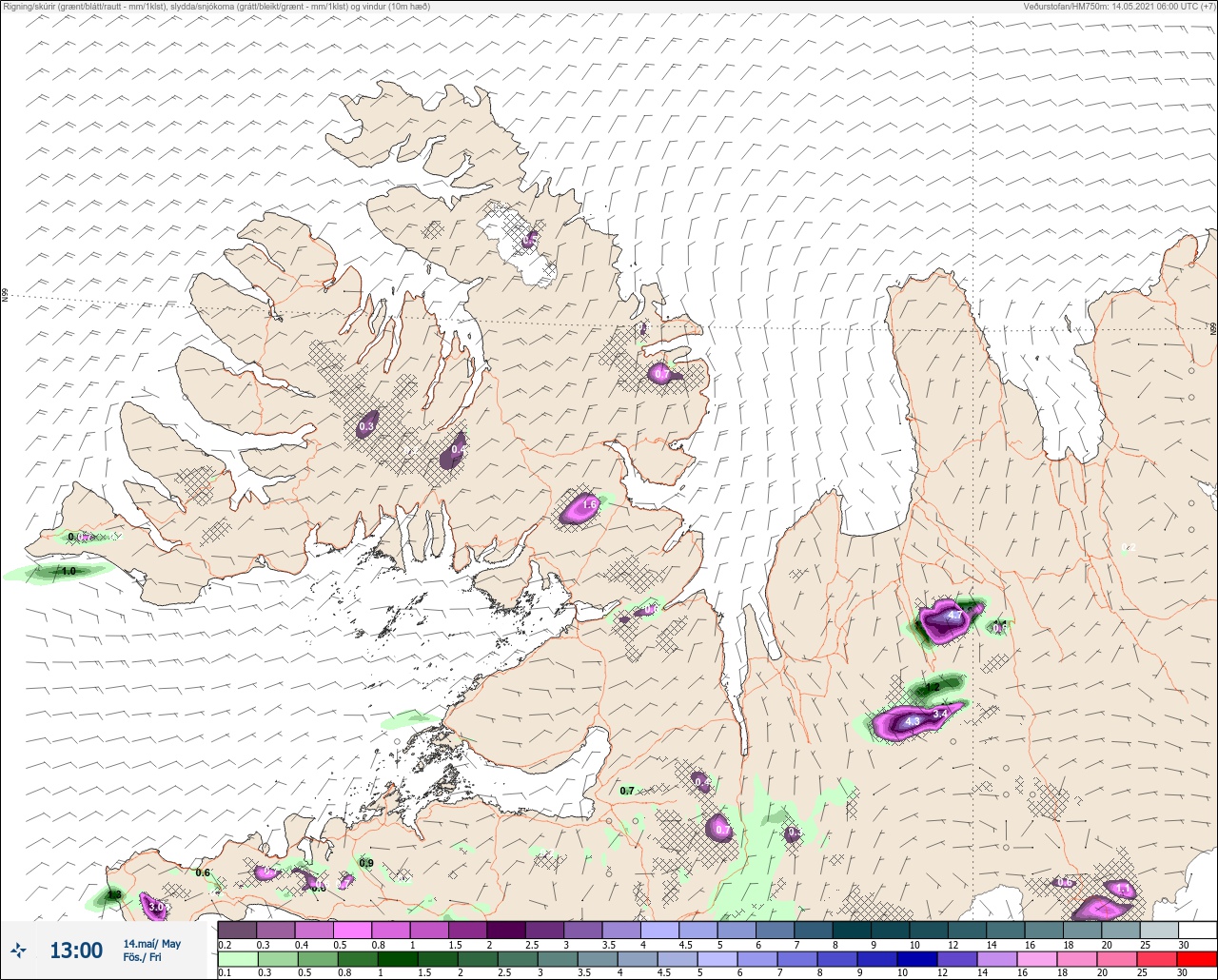1218x980 pixels.
Task: Click the 0.4 dark purple cell value
Action: (459, 449)
